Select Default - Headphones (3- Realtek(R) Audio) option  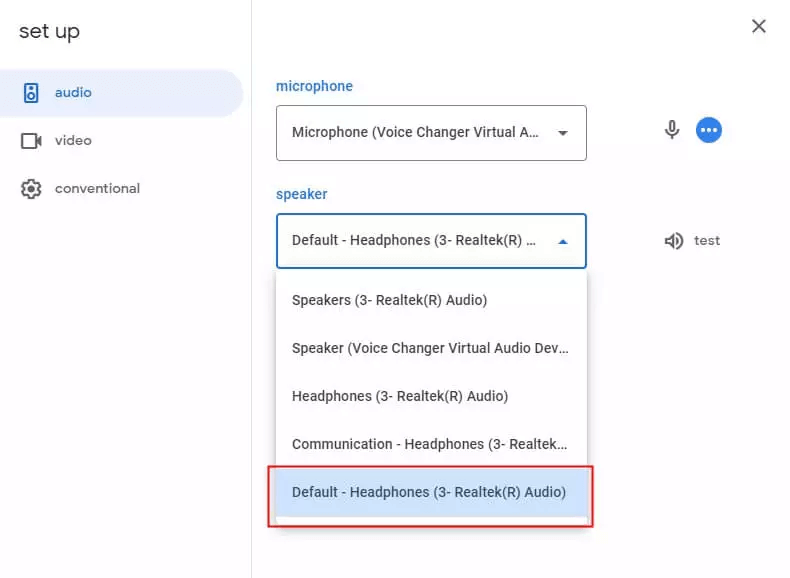pos(429,492)
